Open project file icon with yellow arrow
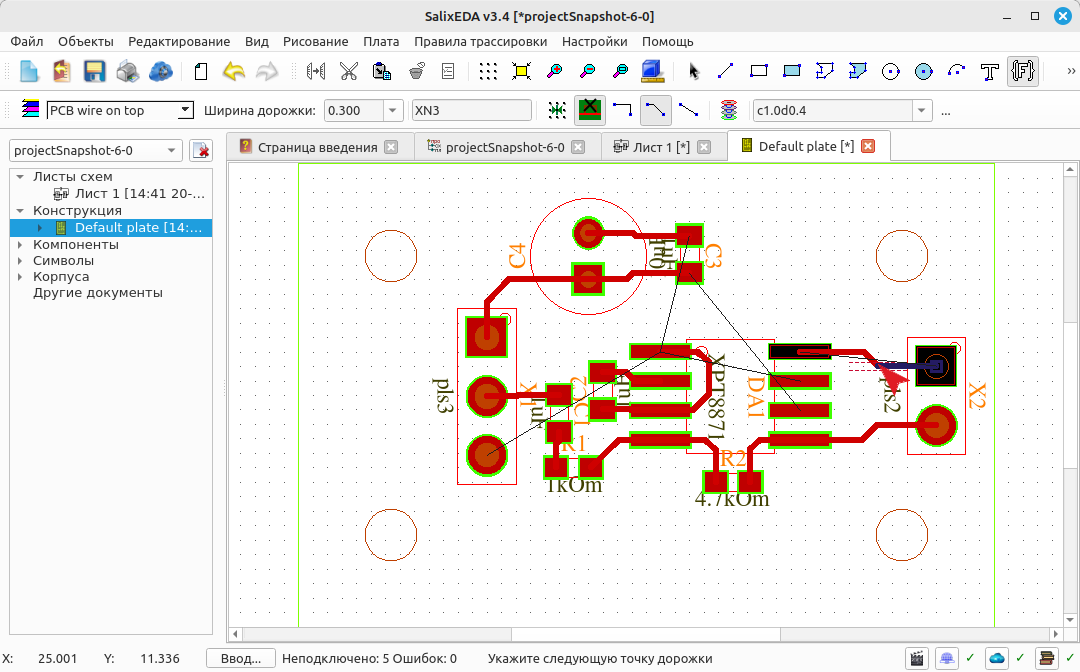 tap(62, 71)
